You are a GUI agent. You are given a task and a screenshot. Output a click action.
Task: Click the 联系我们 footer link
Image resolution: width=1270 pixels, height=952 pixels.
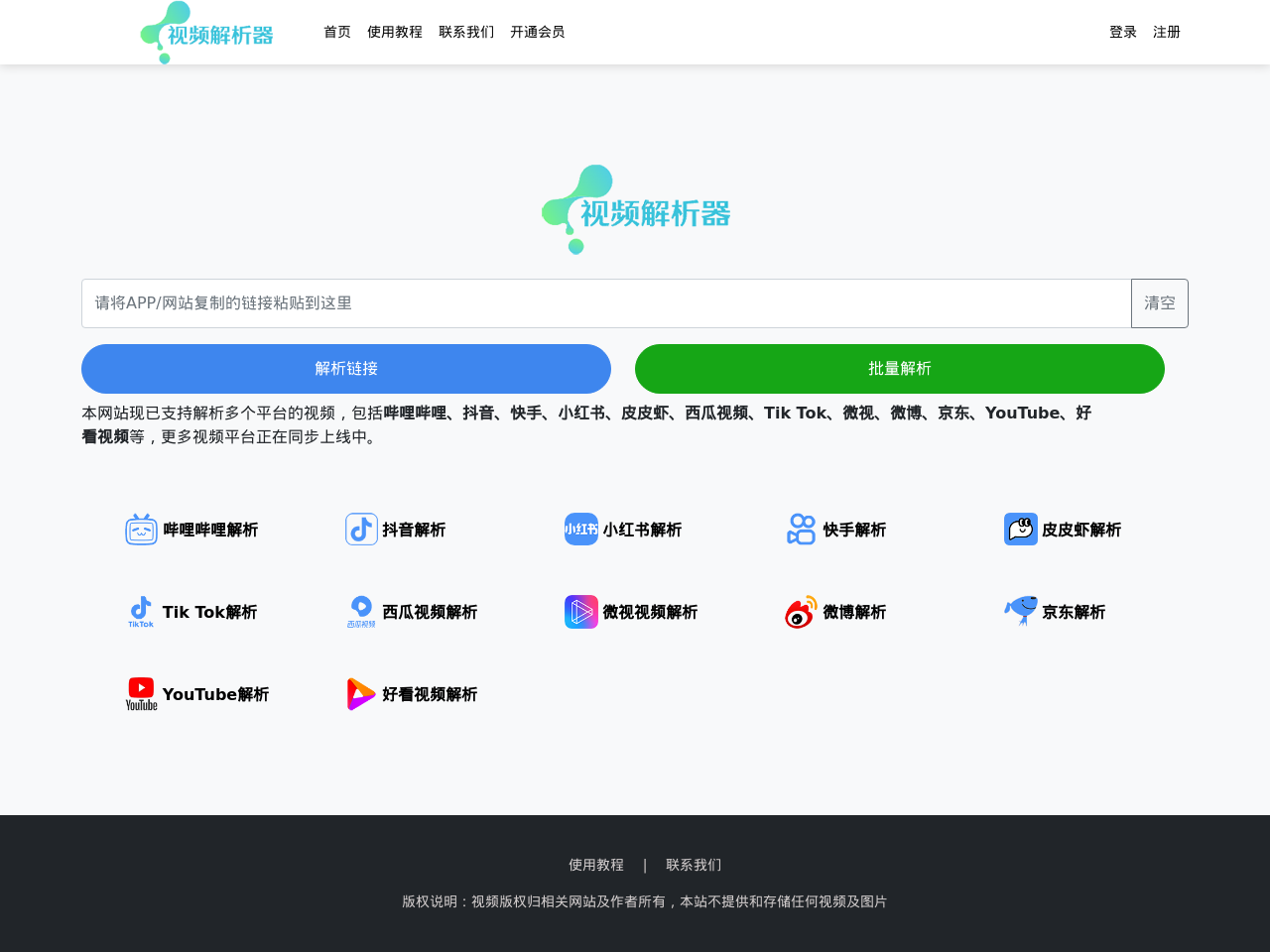pos(694,865)
